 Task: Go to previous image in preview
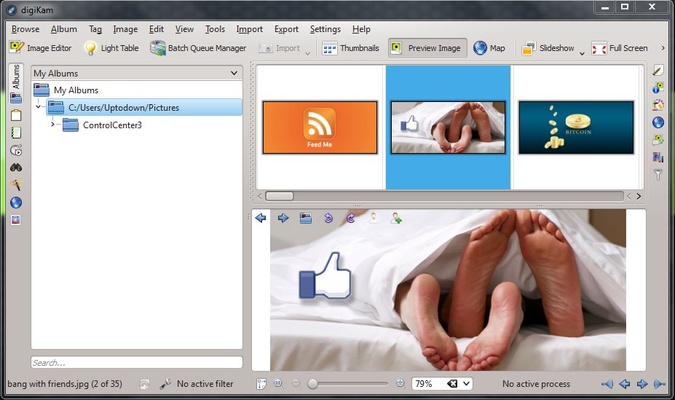tap(260, 218)
